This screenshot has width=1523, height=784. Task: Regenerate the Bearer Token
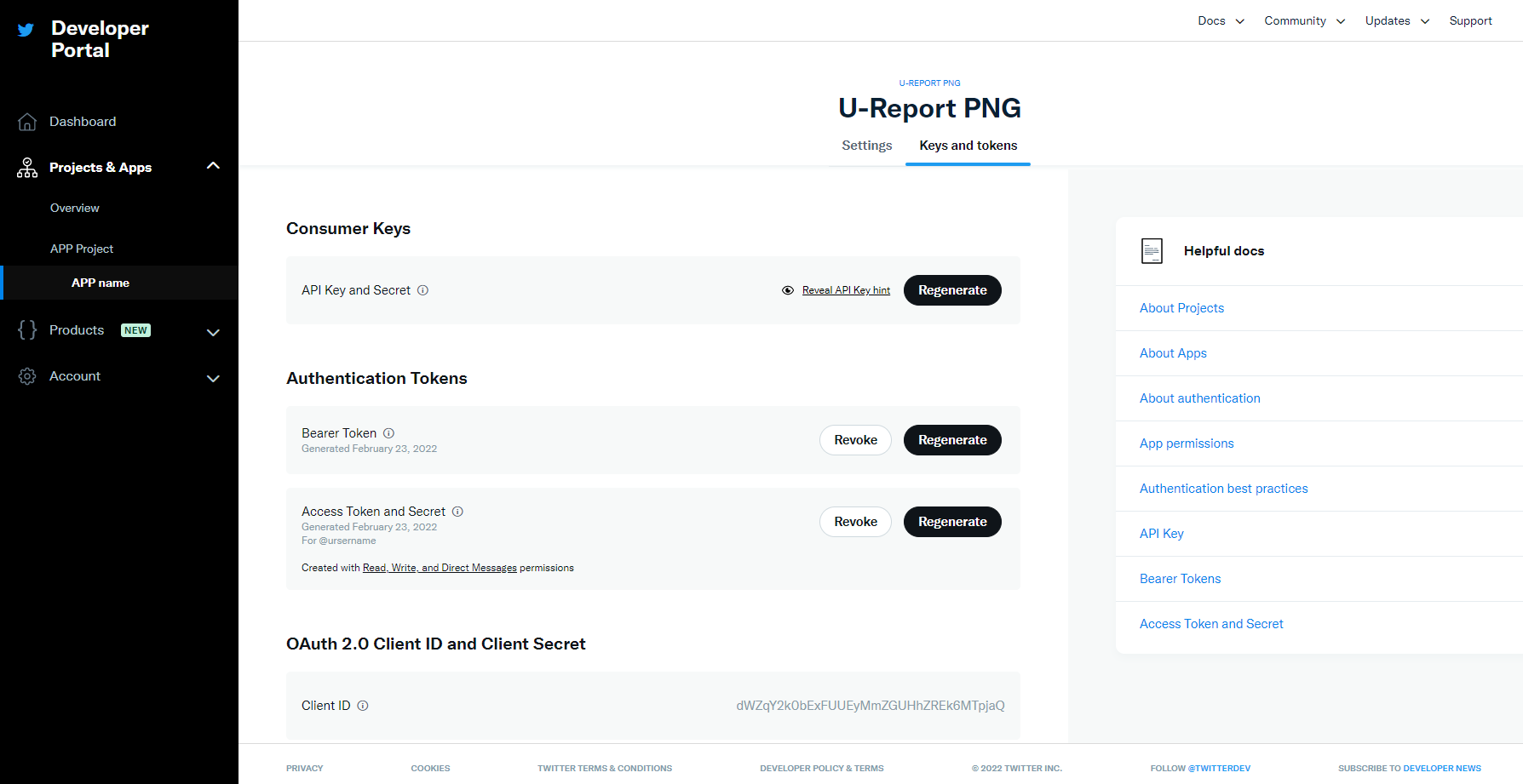tap(952, 440)
